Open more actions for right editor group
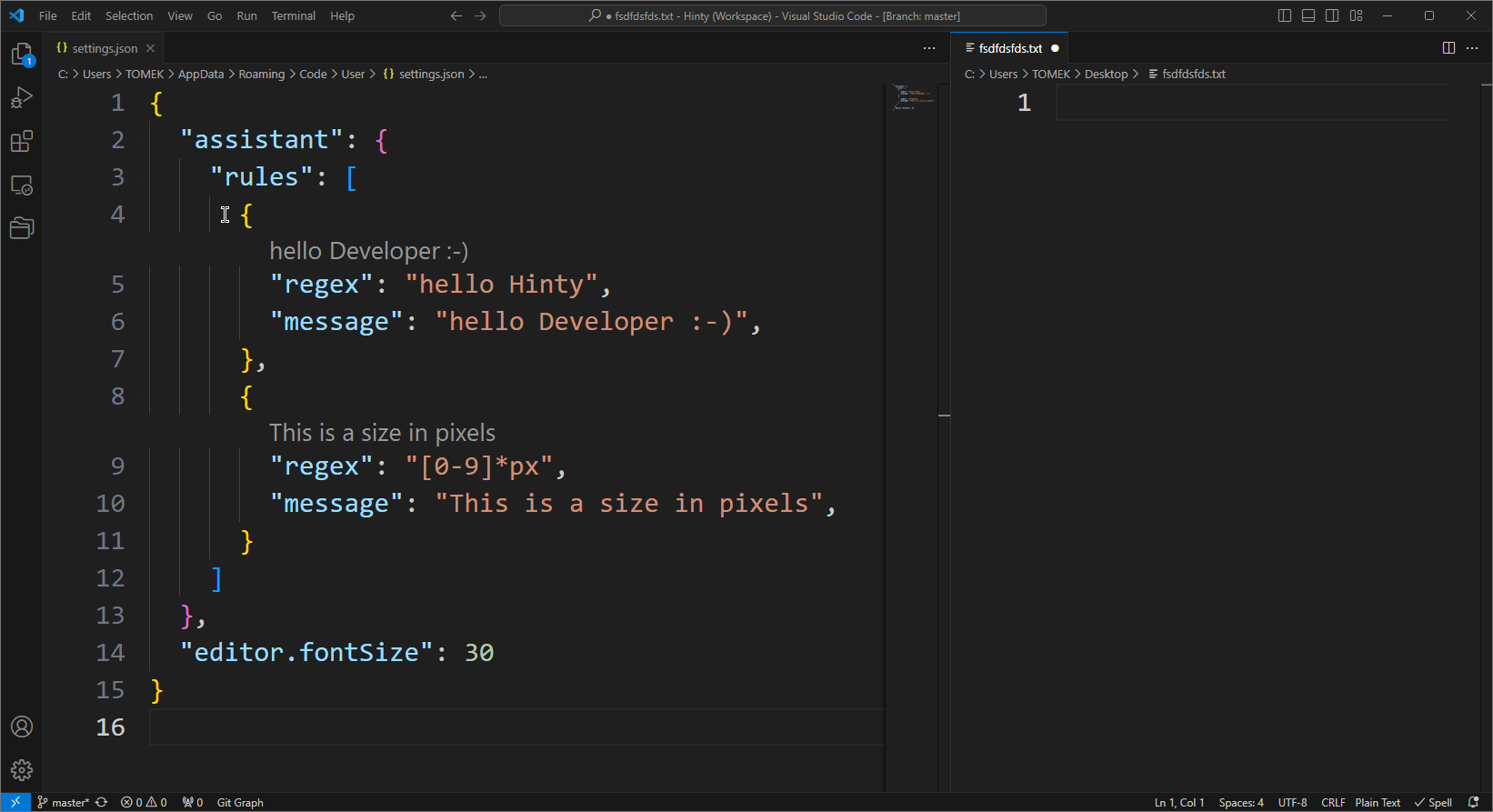This screenshot has width=1493, height=812. (1473, 48)
